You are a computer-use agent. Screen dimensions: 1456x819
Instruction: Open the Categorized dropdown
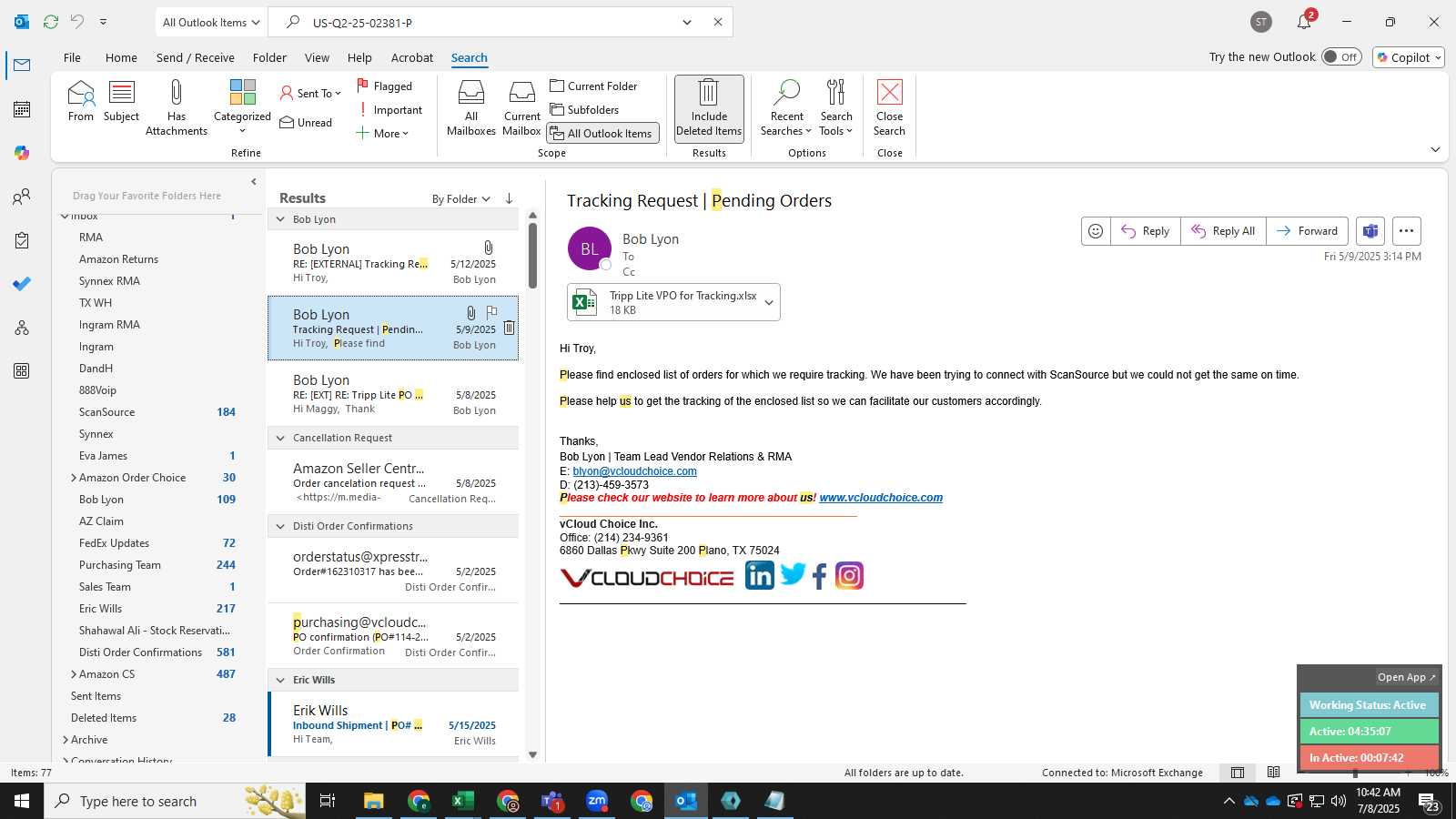pos(242,107)
